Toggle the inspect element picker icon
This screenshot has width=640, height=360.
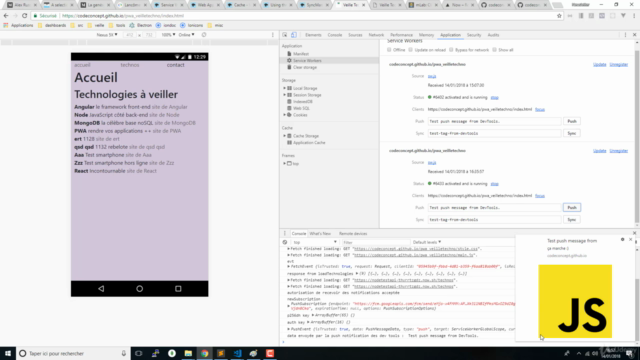click(x=284, y=35)
